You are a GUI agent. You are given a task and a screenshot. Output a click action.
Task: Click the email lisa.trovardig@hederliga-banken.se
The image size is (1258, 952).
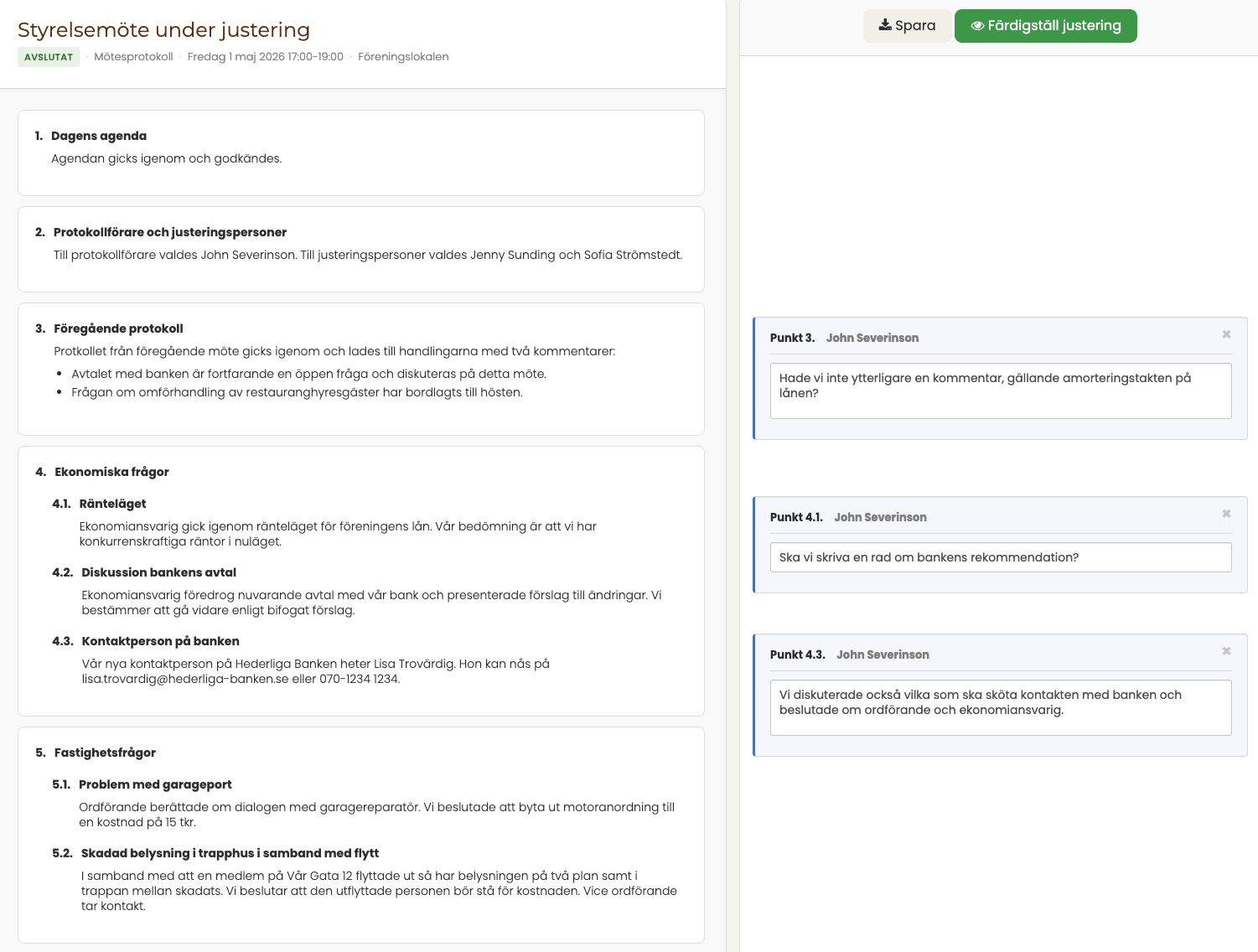point(185,679)
